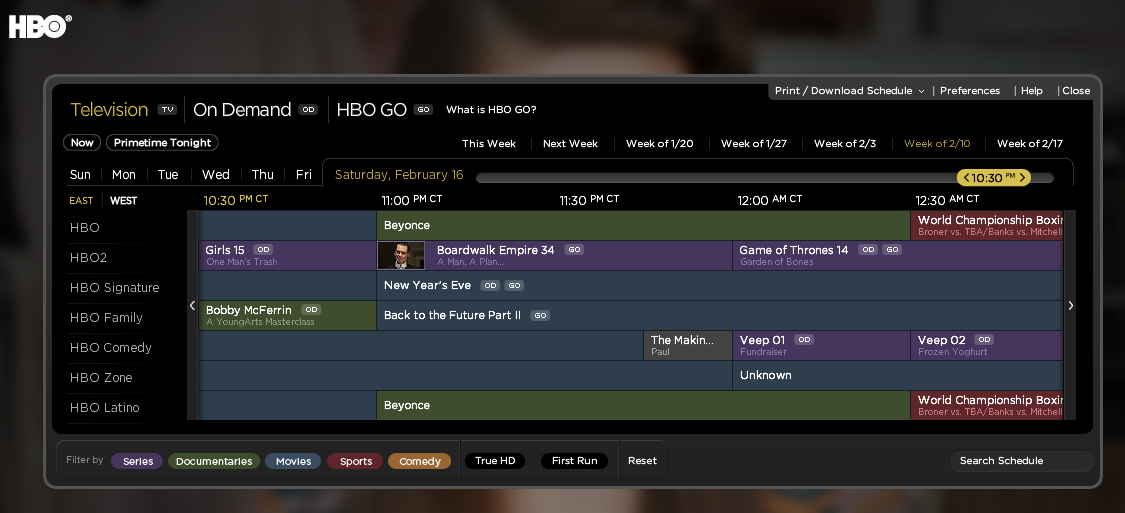Click What is HBO GO? link
The height and width of the screenshot is (513, 1125).
(491, 110)
